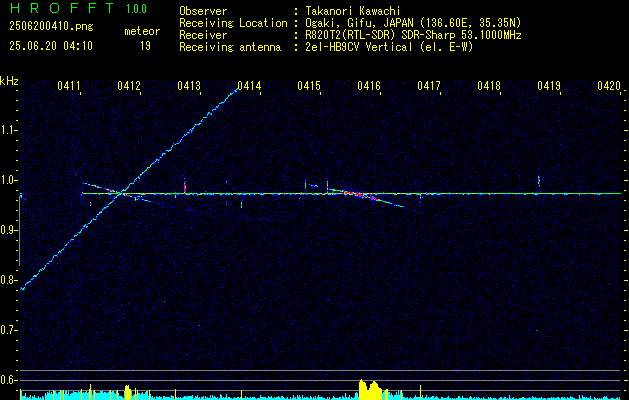
Task: Click the HROFFT 1.0.0 title text
Action: coord(78,8)
